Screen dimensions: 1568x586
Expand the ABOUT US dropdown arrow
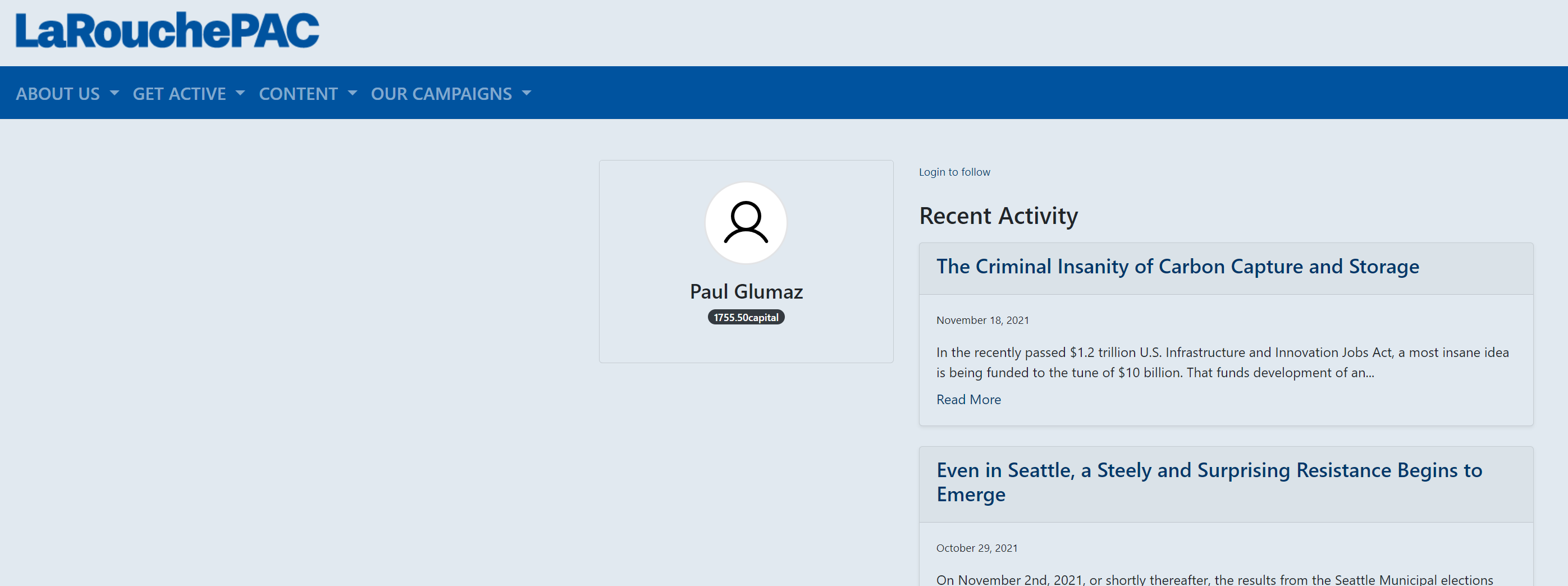[x=115, y=94]
